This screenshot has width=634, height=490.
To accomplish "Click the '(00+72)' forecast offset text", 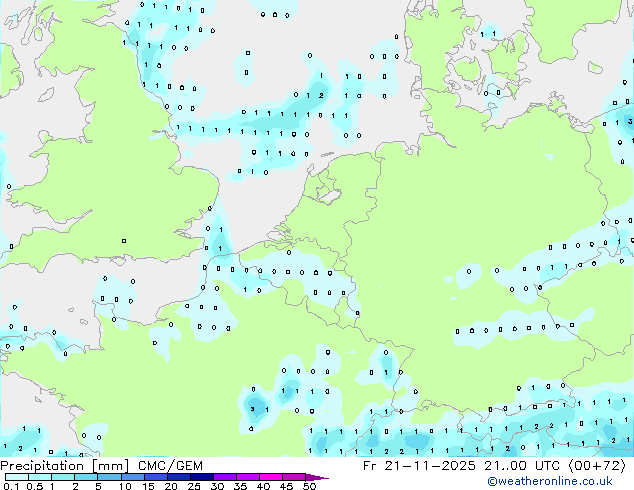I will point(597,466).
